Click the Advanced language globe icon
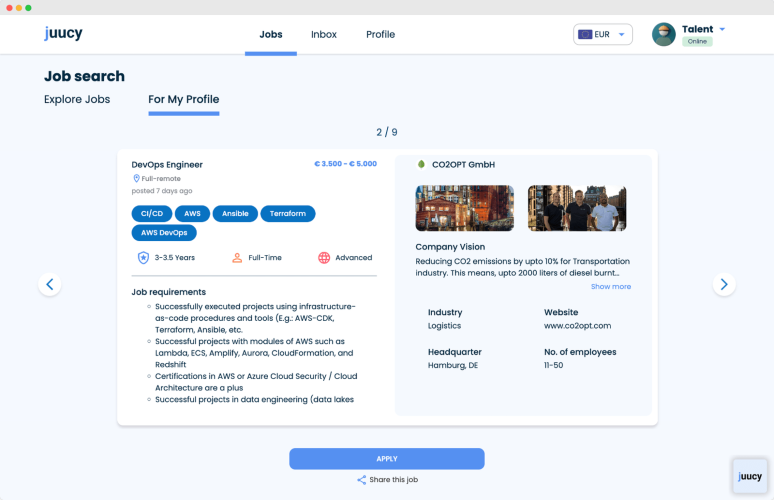Image resolution: width=774 pixels, height=500 pixels. pyautogui.click(x=324, y=258)
